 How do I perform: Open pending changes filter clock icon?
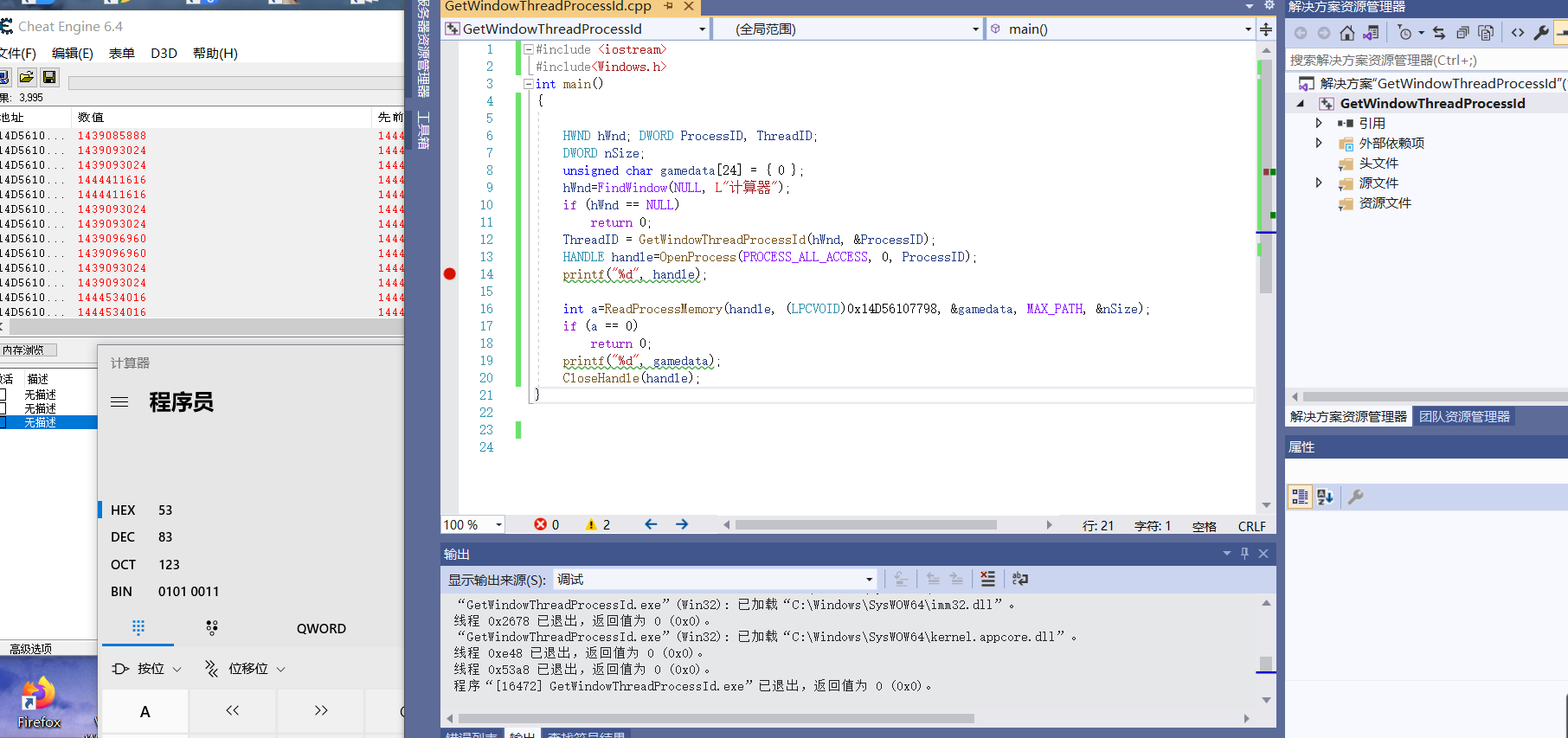[1405, 33]
